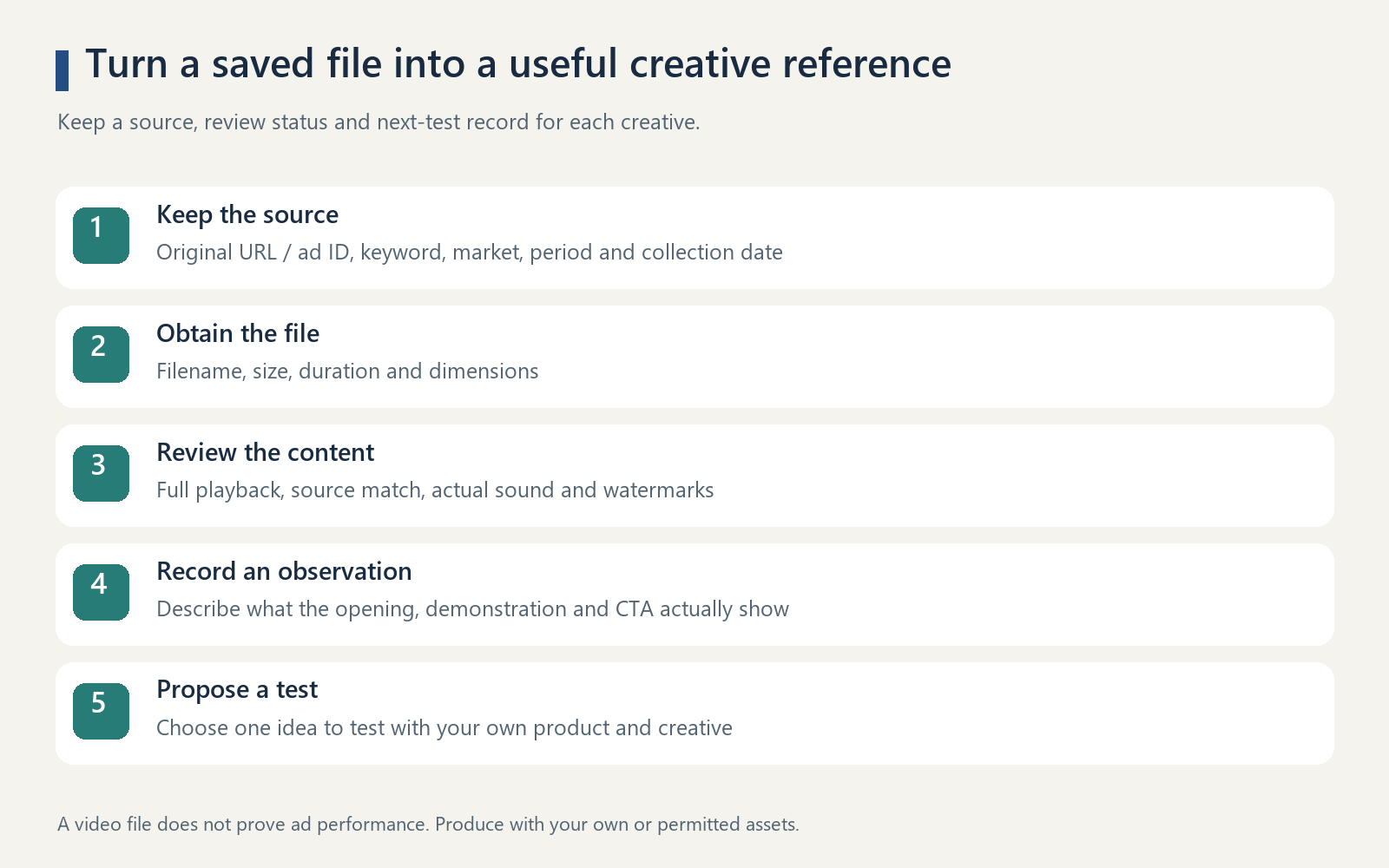The height and width of the screenshot is (868, 1389).
Task: Click the teal number 1 badge
Action: click(101, 235)
